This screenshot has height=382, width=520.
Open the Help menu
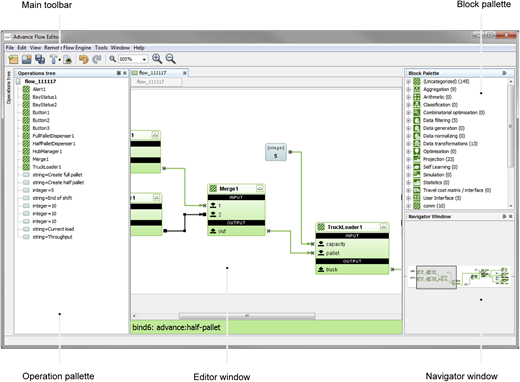click(139, 48)
